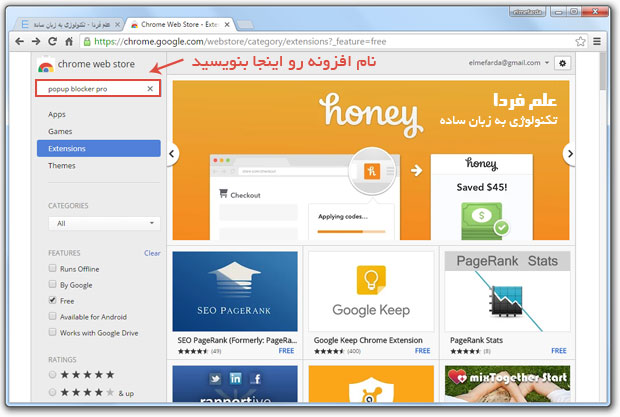Select the five-star rating filter
This screenshot has height=417, width=620.
click(53, 374)
